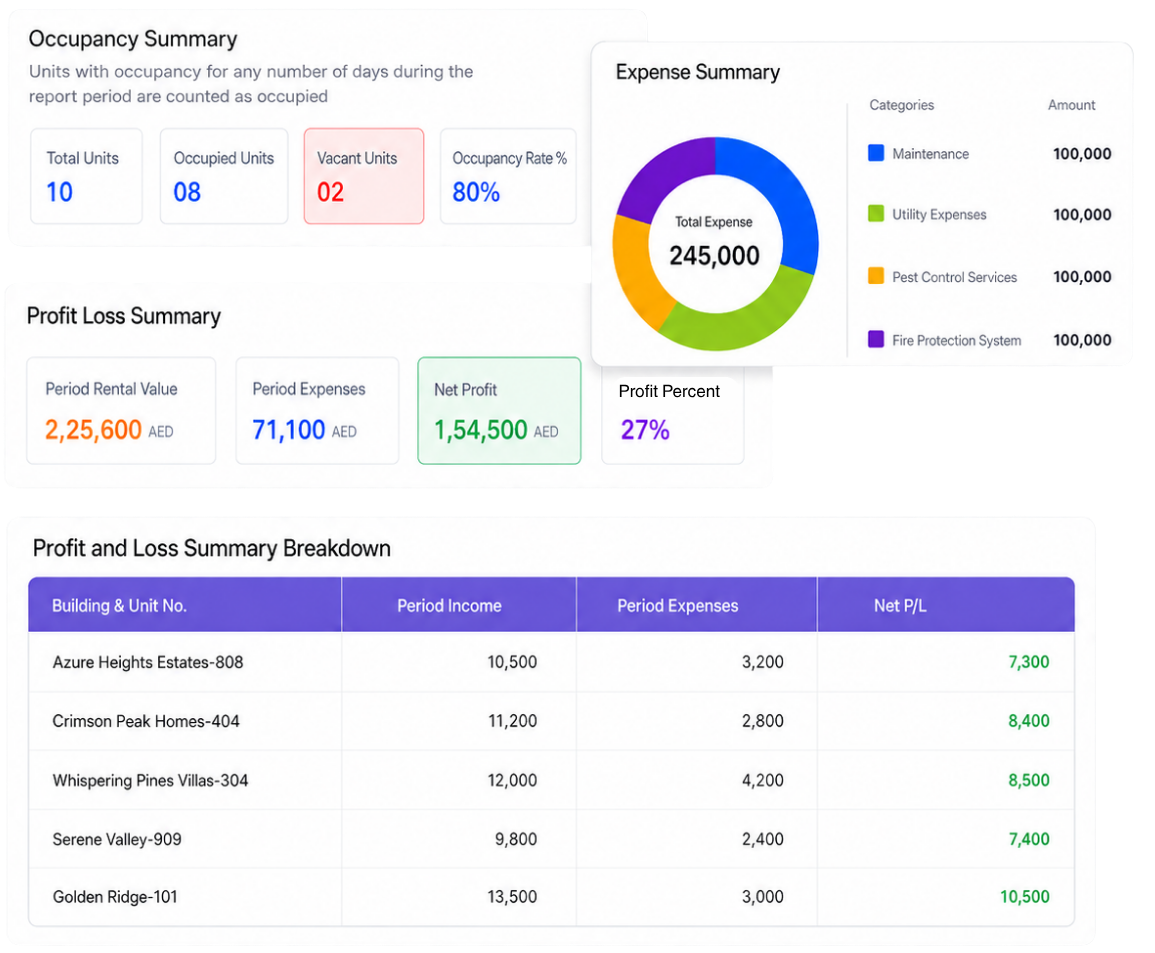The image size is (1155, 953).
Task: Click the Occupancy Summary heading
Action: coord(133,39)
